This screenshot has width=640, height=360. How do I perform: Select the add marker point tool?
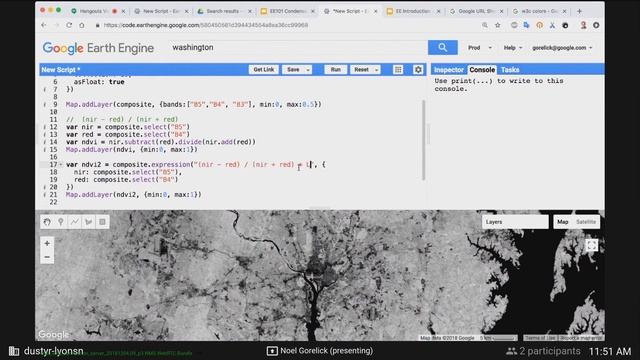pos(60,222)
